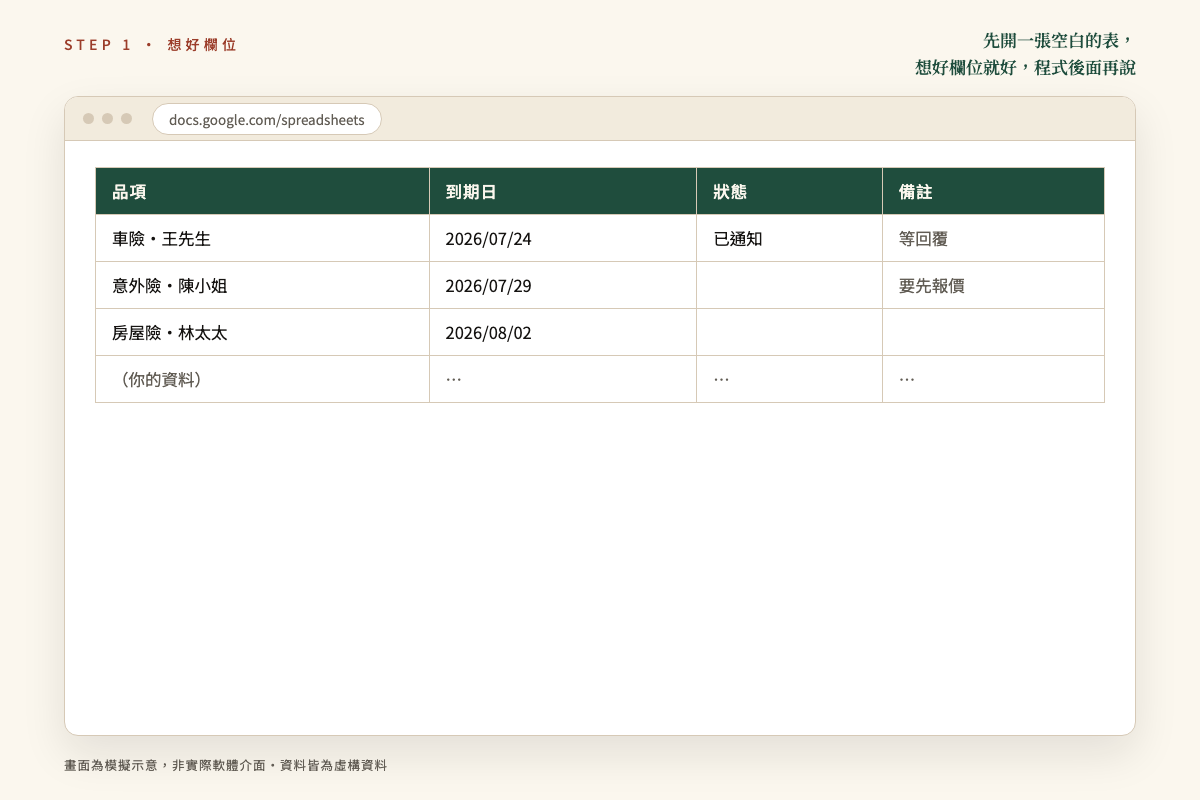
Task: Click the cell 車險・王先生
Action: [262, 238]
